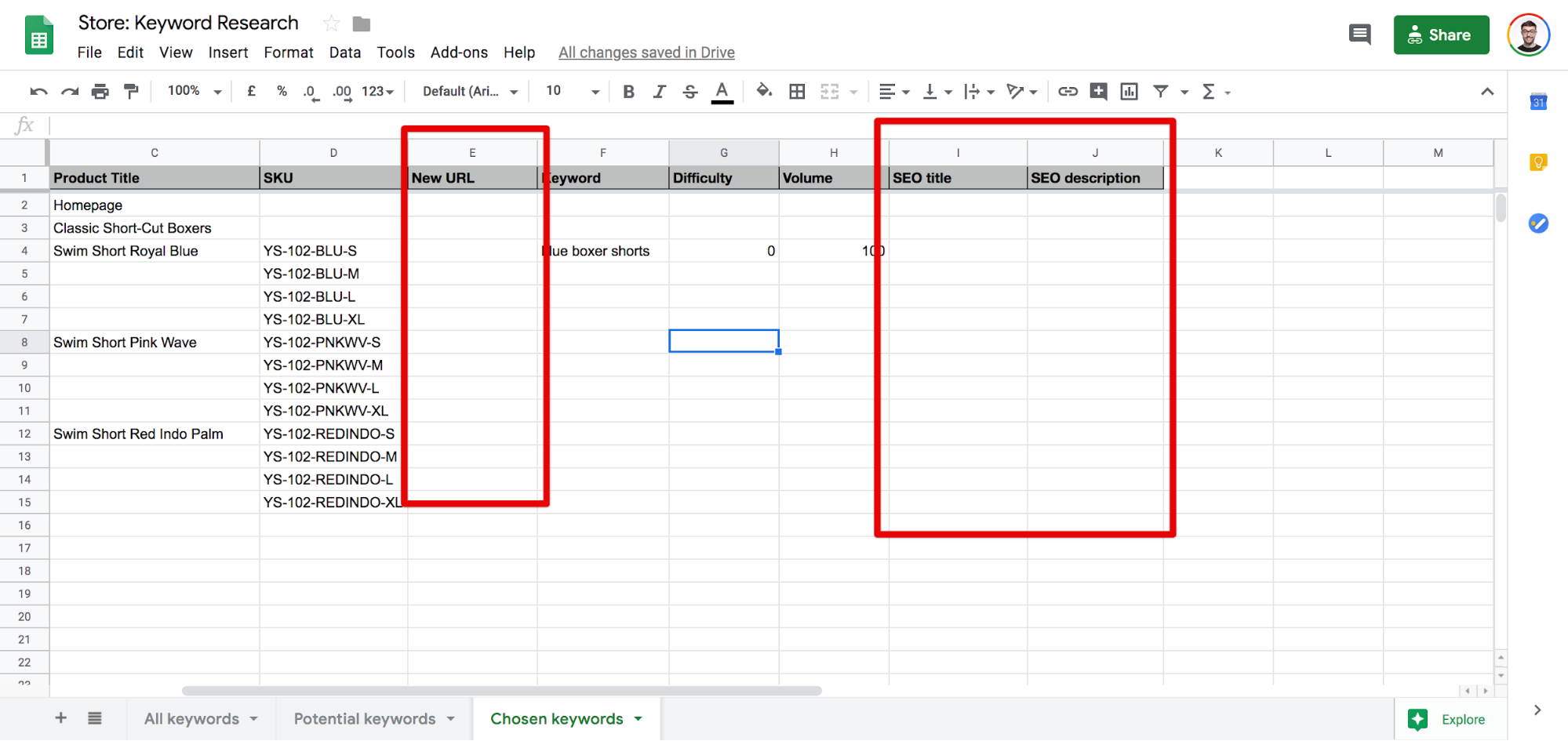Toggle bold formatting
The height and width of the screenshot is (741, 1568).
[x=628, y=92]
